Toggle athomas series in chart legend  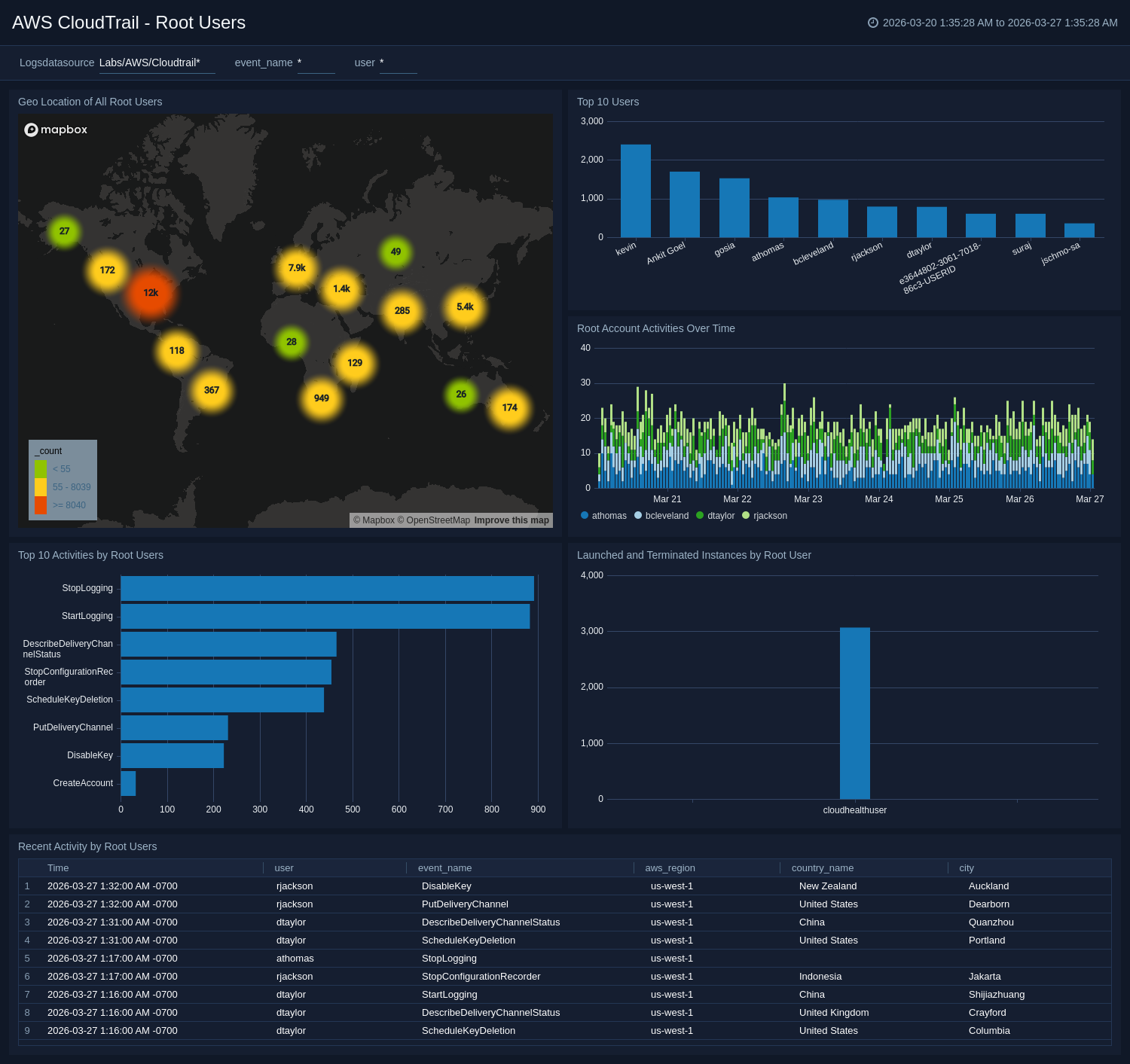pos(603,516)
